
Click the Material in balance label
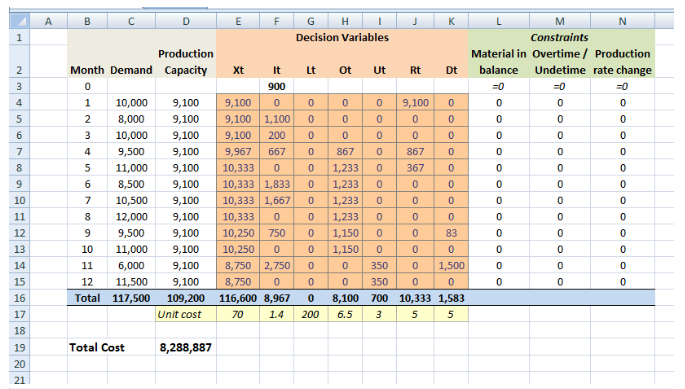click(499, 62)
